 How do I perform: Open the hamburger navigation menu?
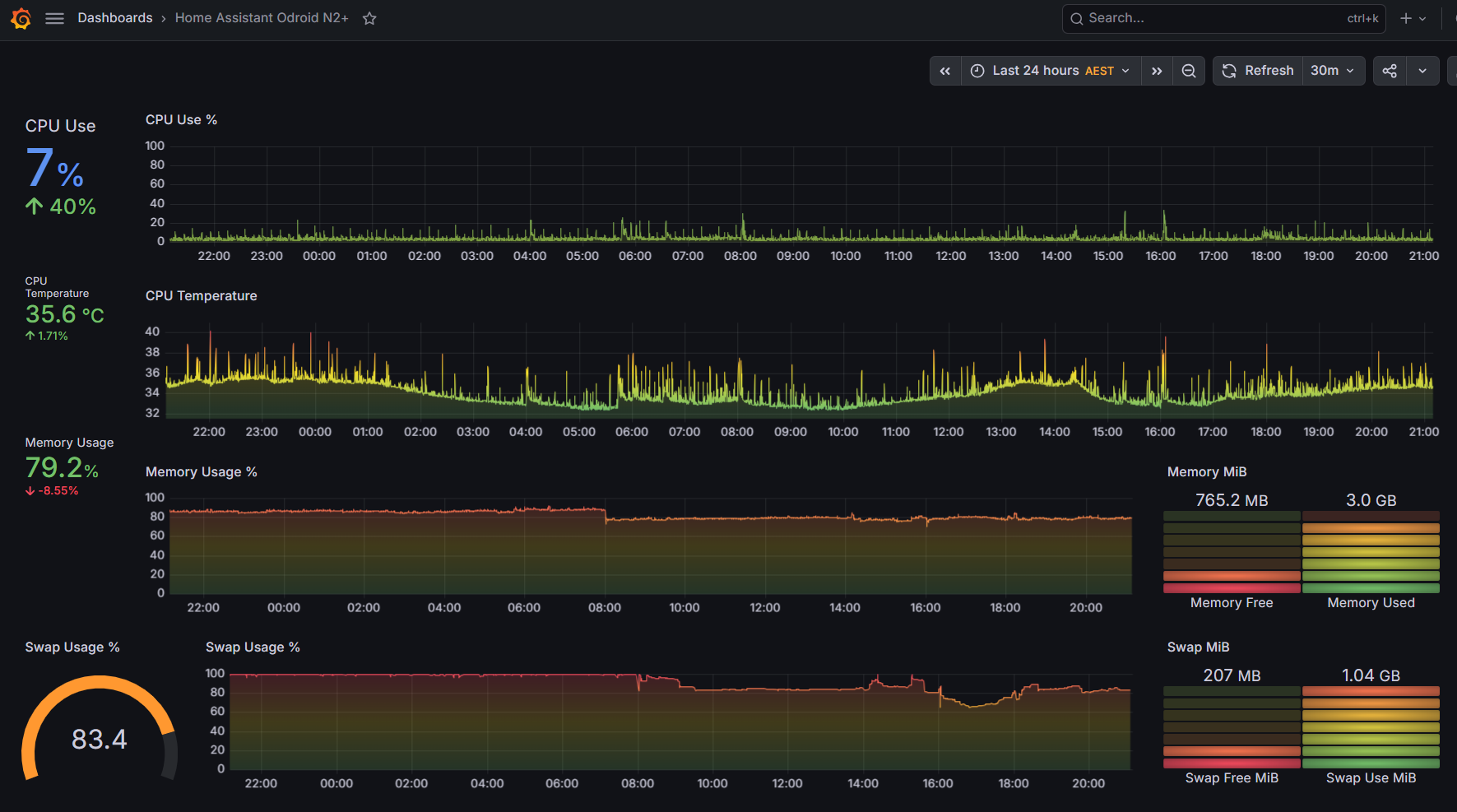click(54, 18)
